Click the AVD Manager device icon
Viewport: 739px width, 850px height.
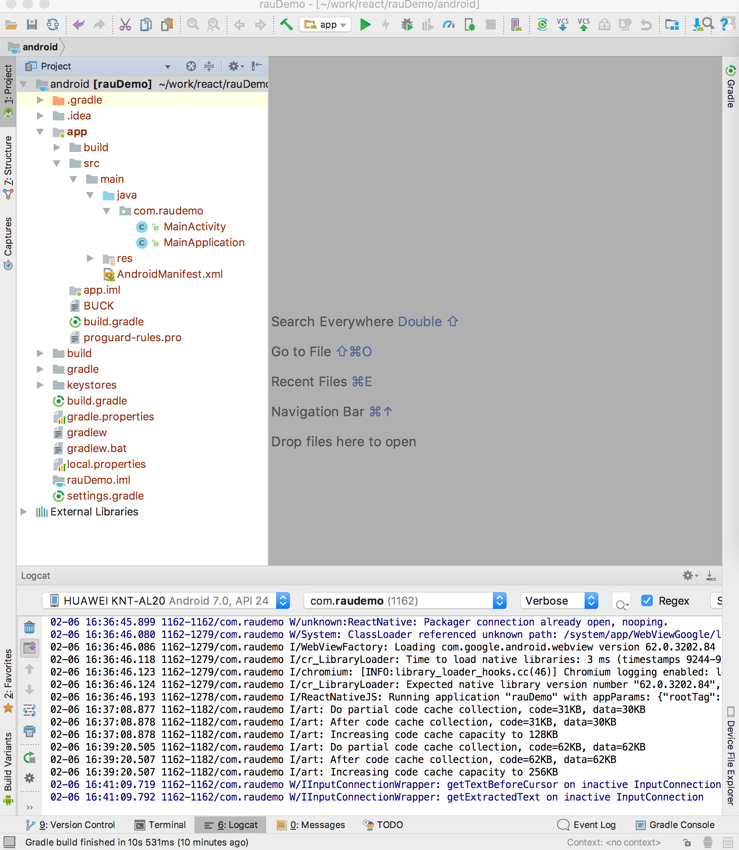pos(516,25)
